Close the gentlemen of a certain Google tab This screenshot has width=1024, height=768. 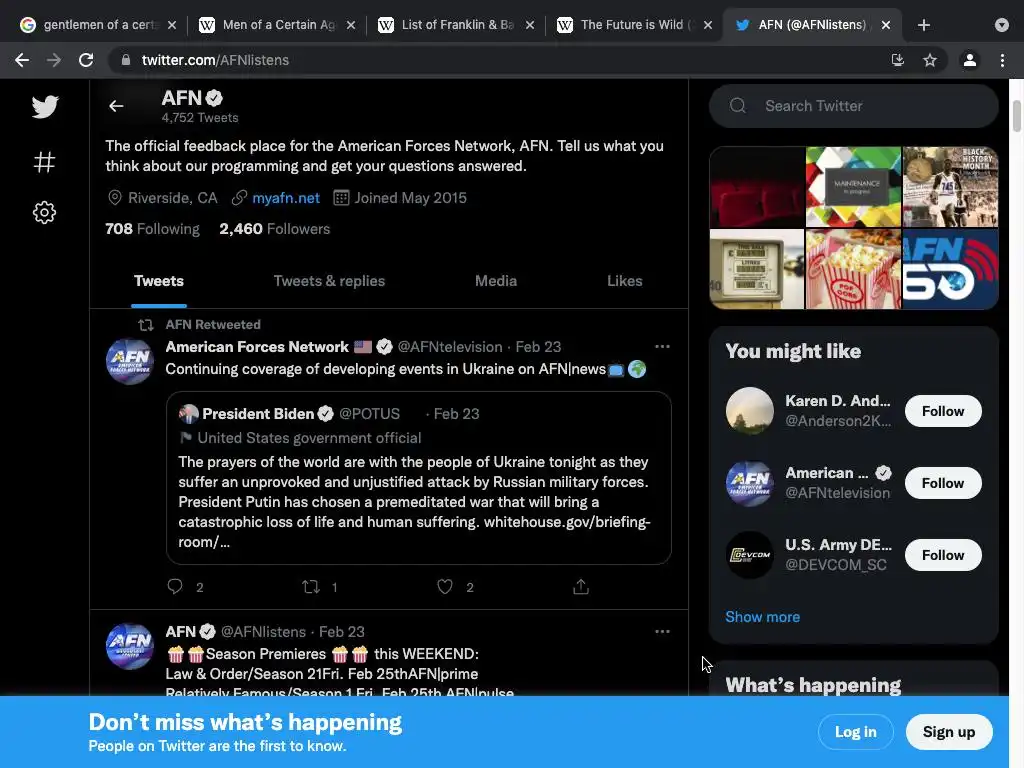pyautogui.click(x=172, y=25)
